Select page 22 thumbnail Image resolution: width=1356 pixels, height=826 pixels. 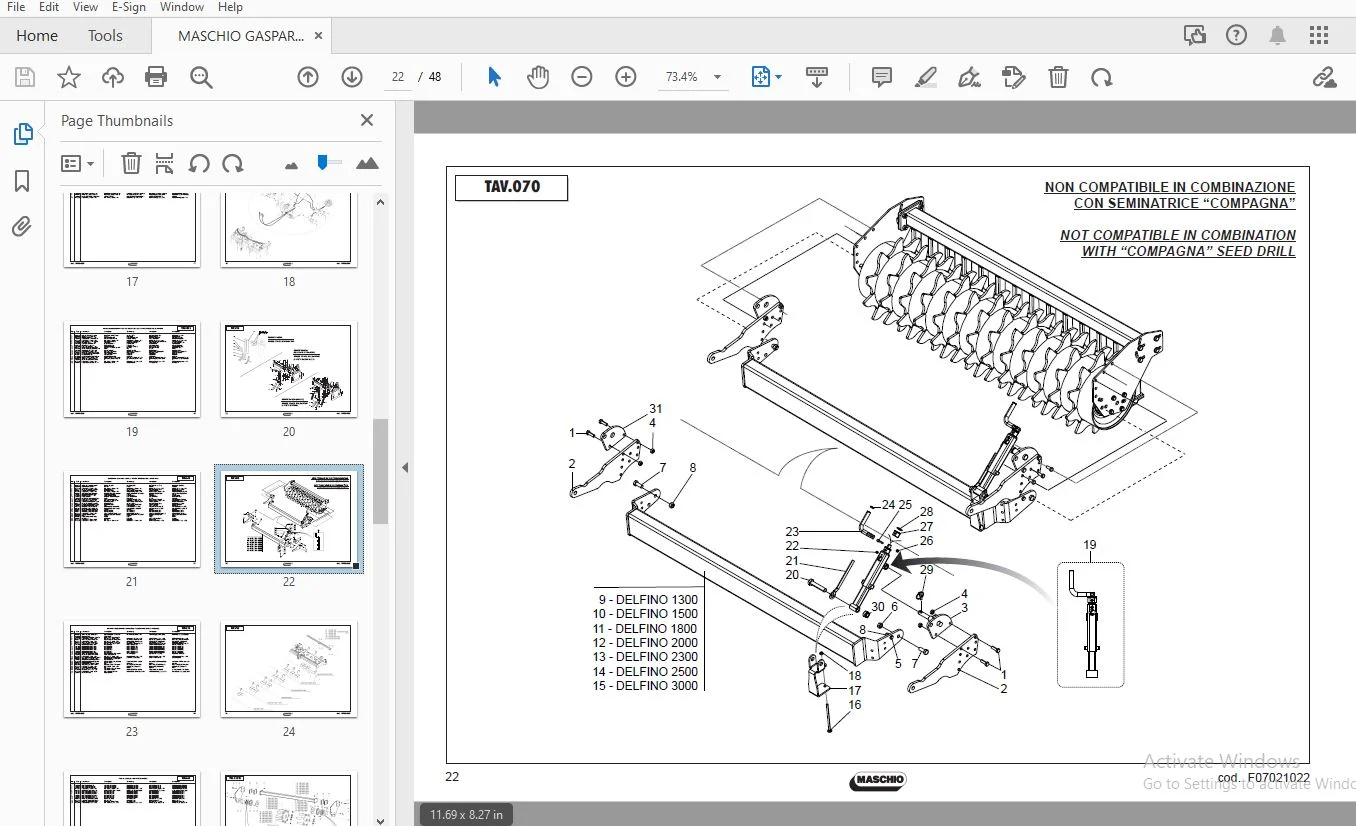(x=289, y=518)
